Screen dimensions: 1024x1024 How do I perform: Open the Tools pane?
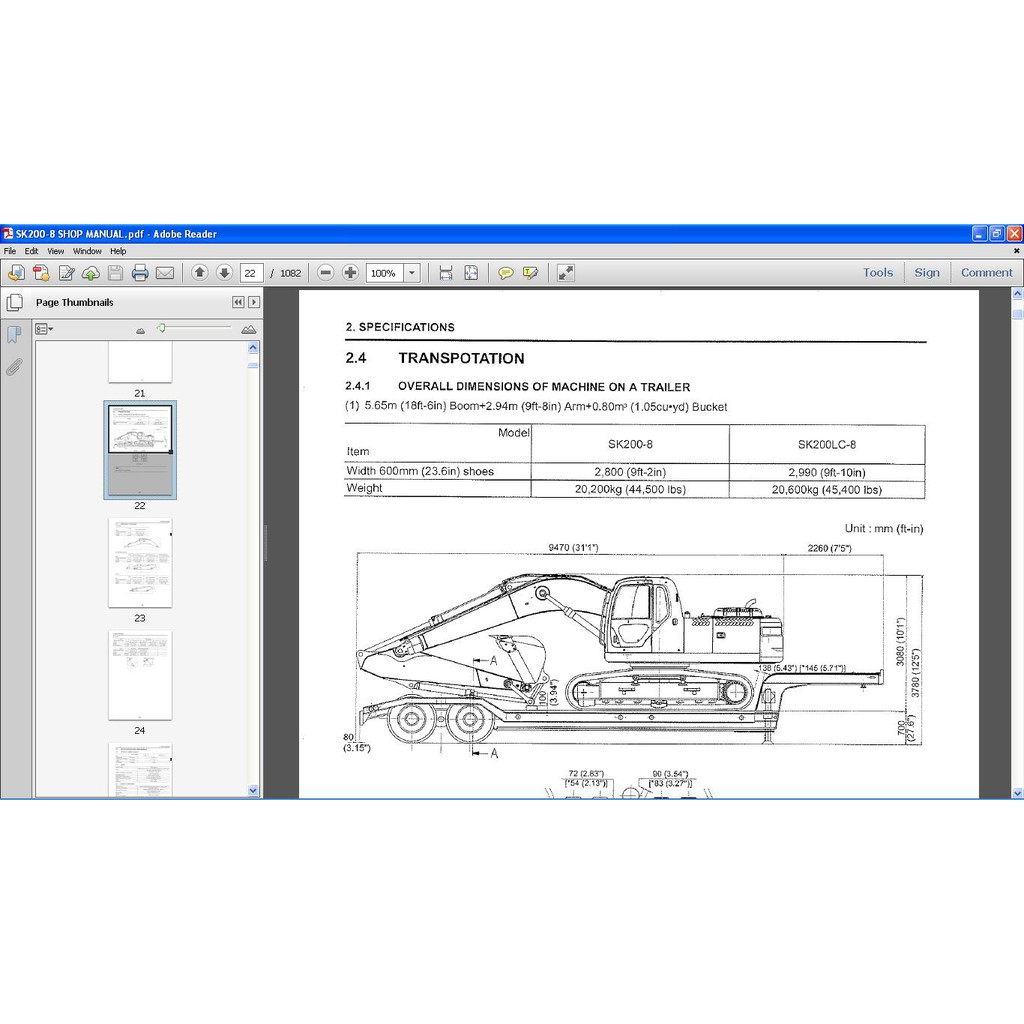click(877, 272)
